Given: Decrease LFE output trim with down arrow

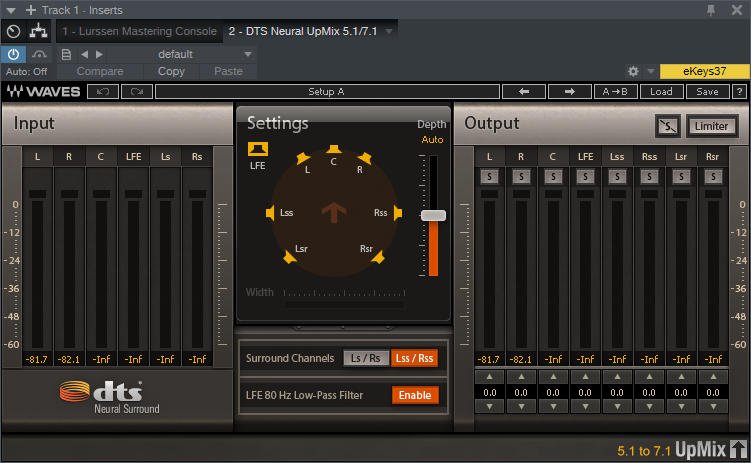Looking at the screenshot, I should point(585,407).
